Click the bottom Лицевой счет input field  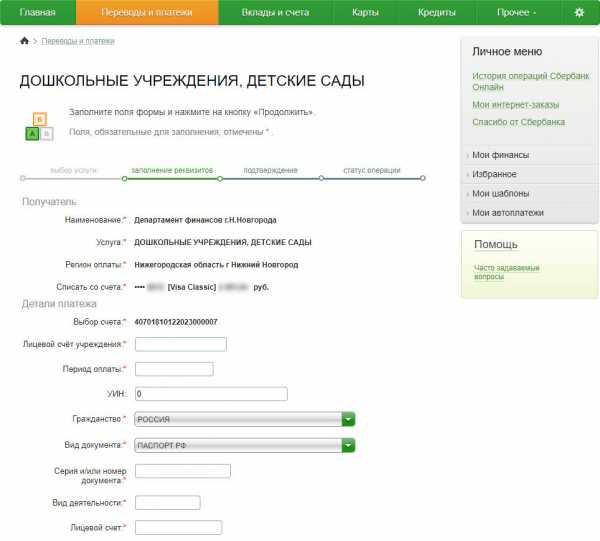[x=178, y=528]
